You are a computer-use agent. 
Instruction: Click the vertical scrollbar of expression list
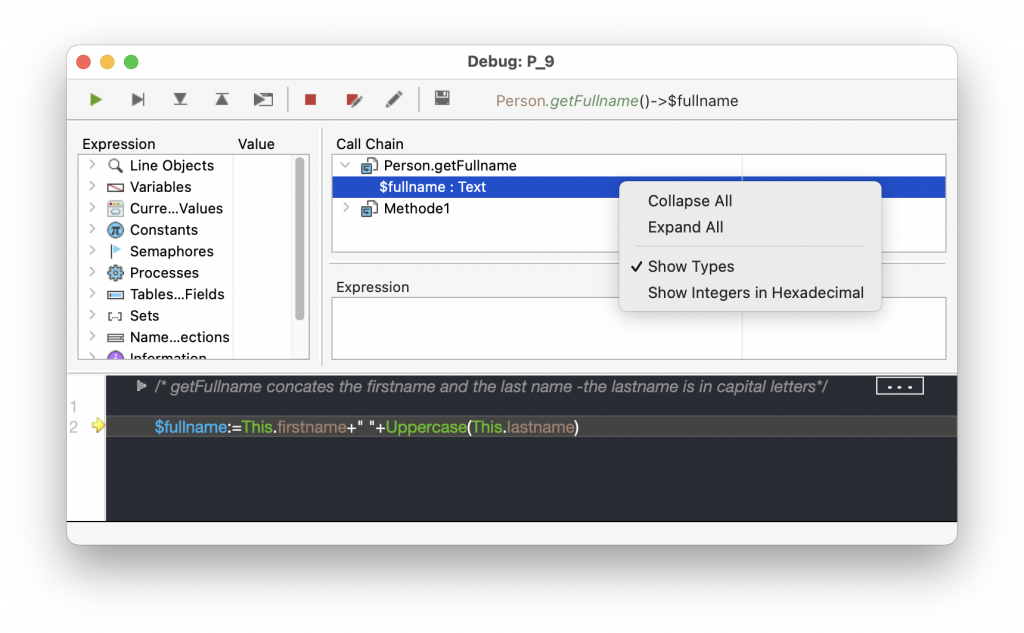(300, 238)
